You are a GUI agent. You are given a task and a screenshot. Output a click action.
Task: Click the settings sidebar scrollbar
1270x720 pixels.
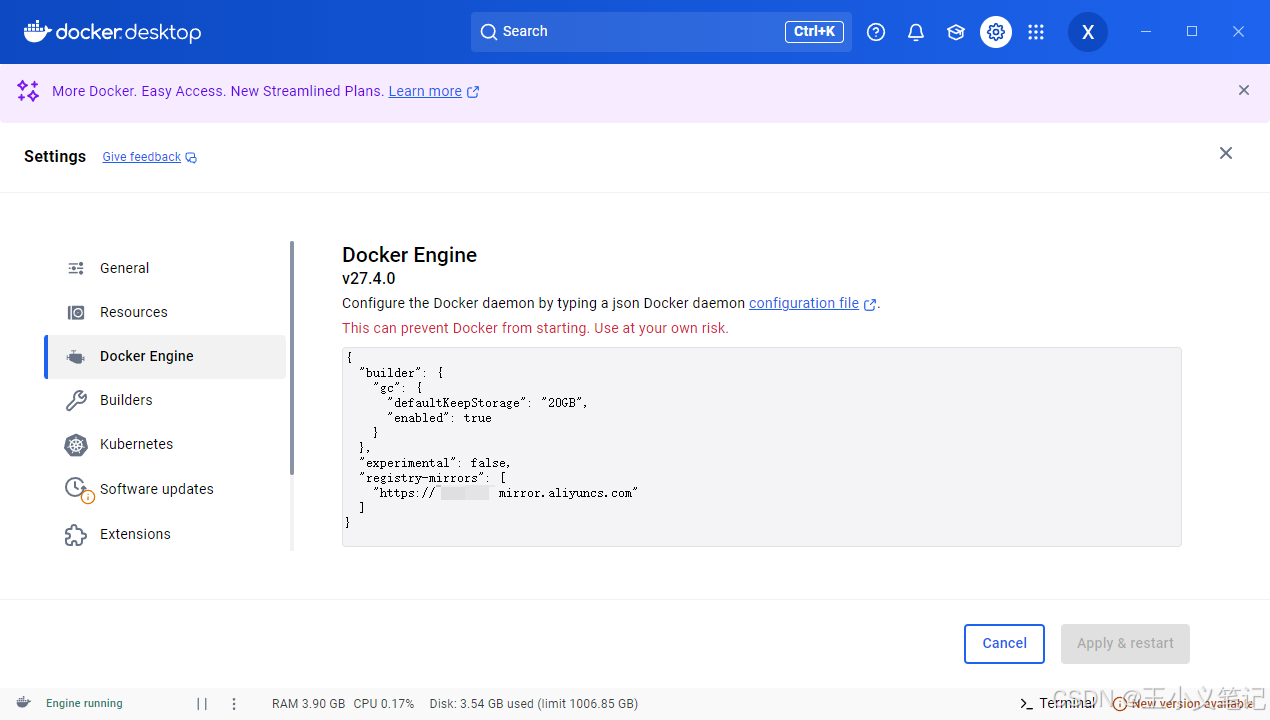[292, 358]
